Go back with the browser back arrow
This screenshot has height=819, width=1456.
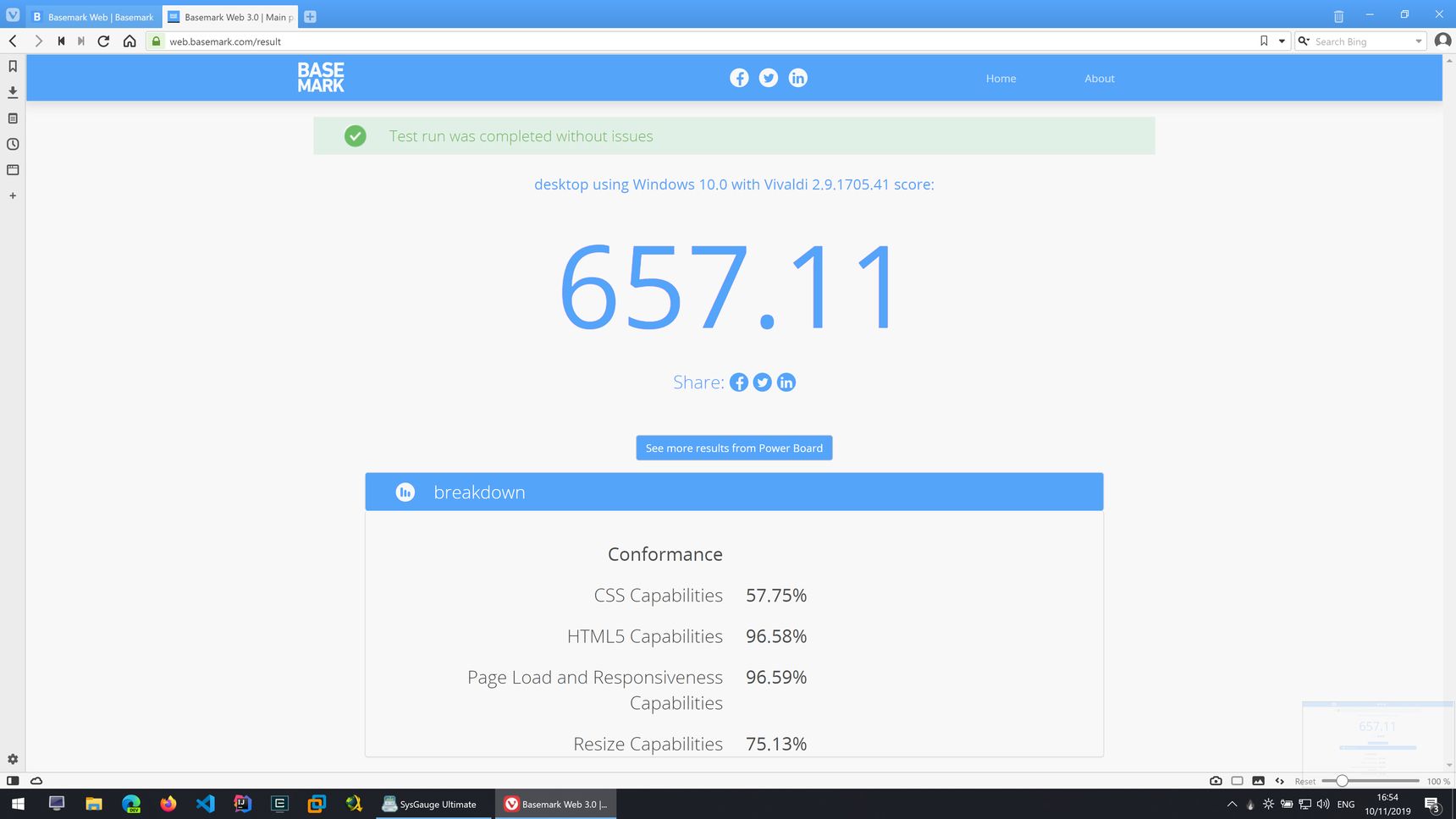pos(13,41)
